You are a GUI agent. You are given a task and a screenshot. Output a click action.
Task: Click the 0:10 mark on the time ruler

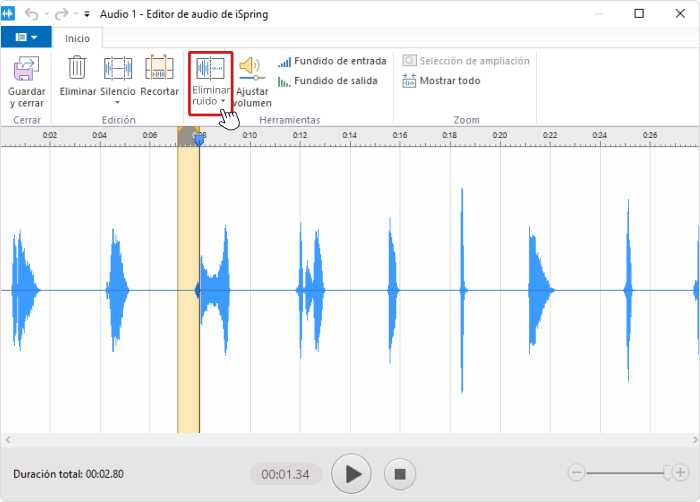(250, 135)
